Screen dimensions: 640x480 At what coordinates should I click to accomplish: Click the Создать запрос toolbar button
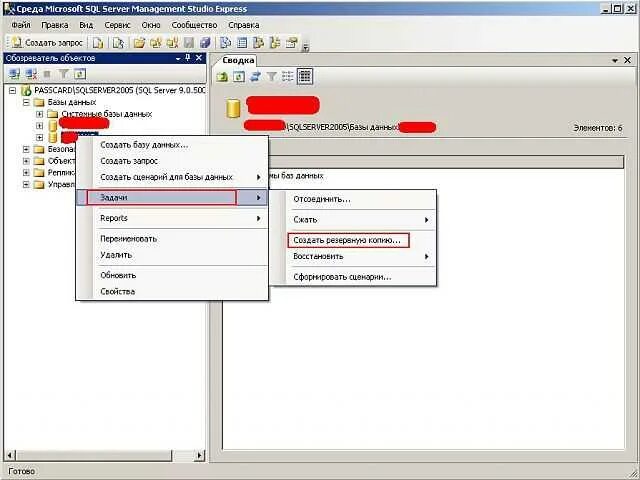point(47,42)
